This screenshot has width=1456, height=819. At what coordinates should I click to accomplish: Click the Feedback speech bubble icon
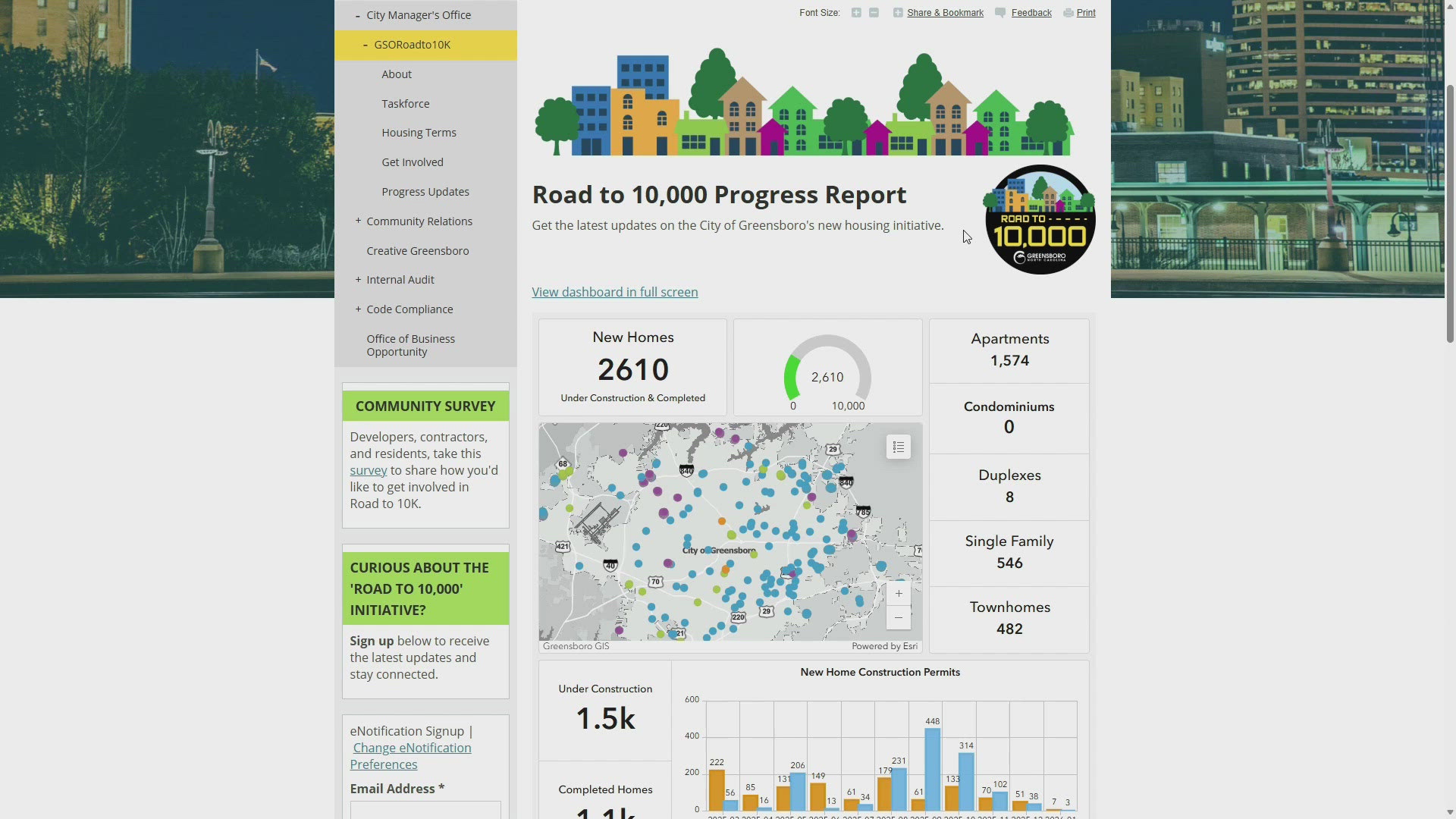click(1000, 13)
